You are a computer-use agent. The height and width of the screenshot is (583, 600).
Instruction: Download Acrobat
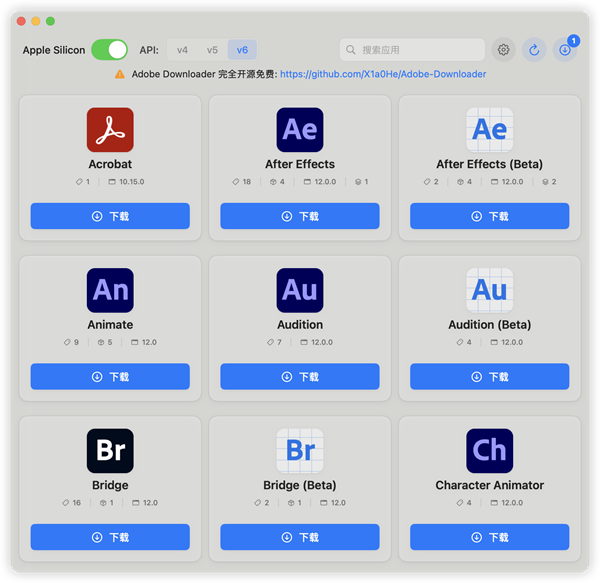point(110,216)
